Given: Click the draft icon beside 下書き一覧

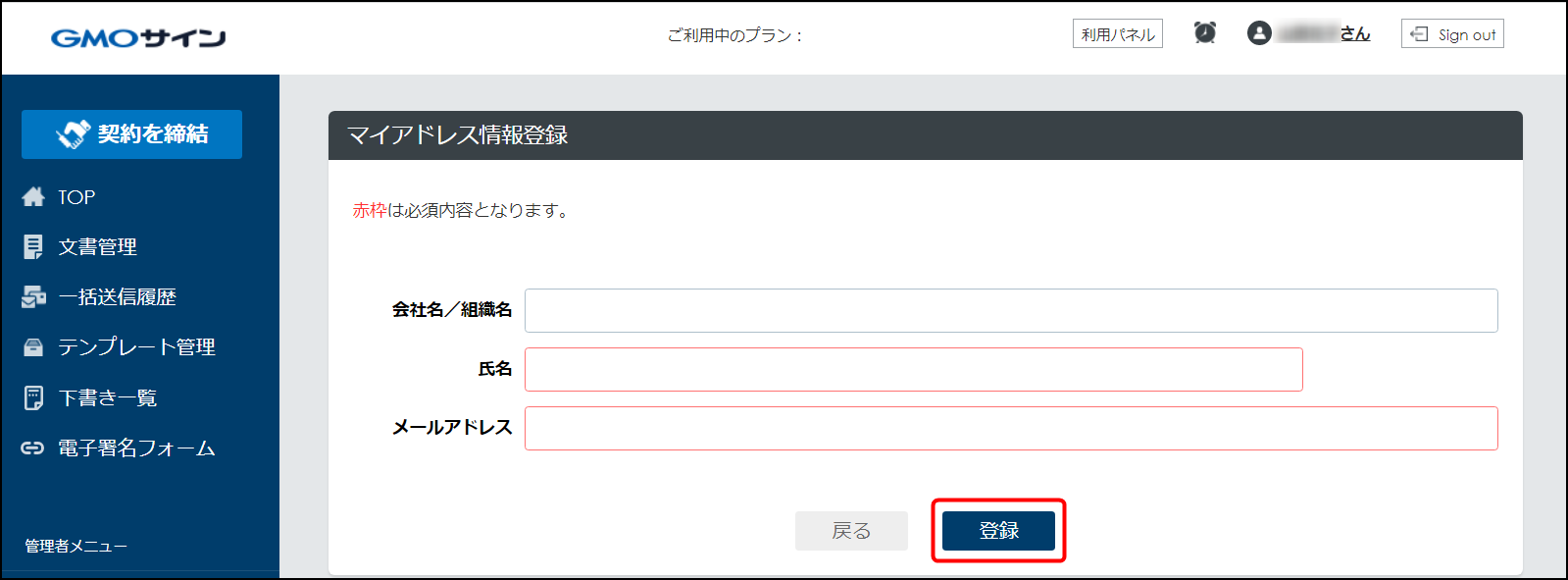Looking at the screenshot, I should [33, 397].
